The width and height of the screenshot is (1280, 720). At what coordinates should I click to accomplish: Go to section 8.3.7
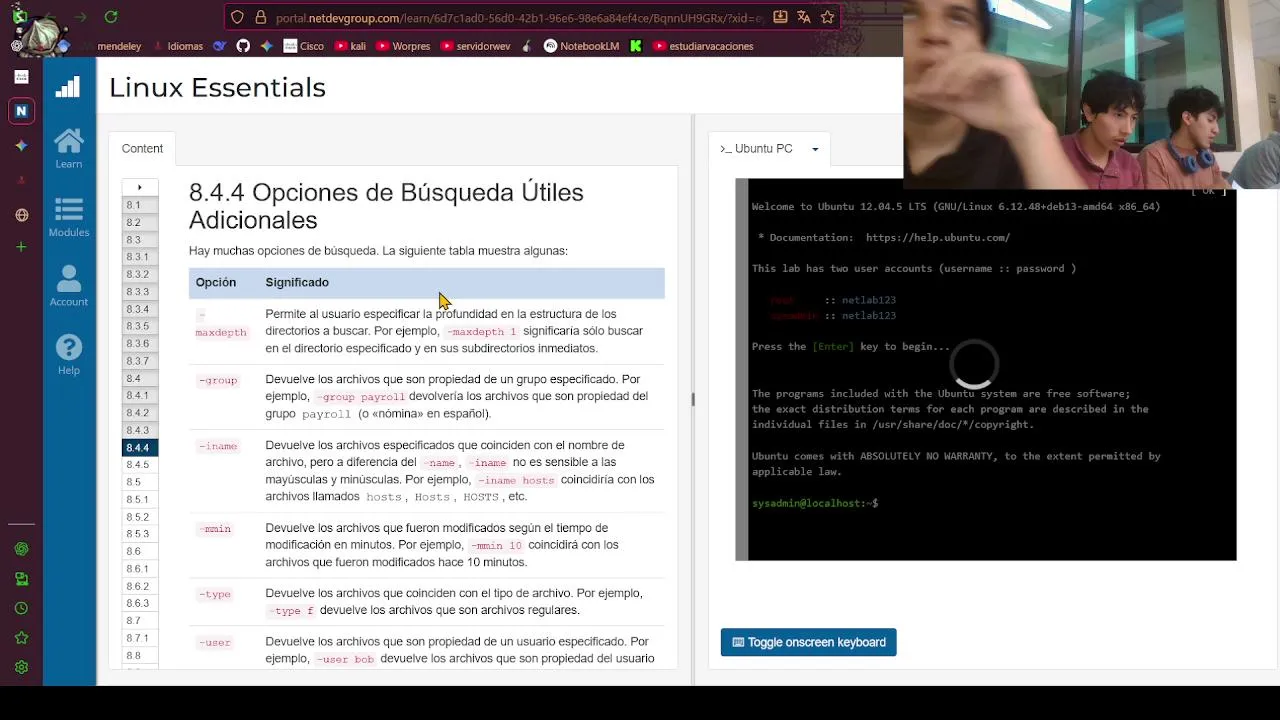140,361
